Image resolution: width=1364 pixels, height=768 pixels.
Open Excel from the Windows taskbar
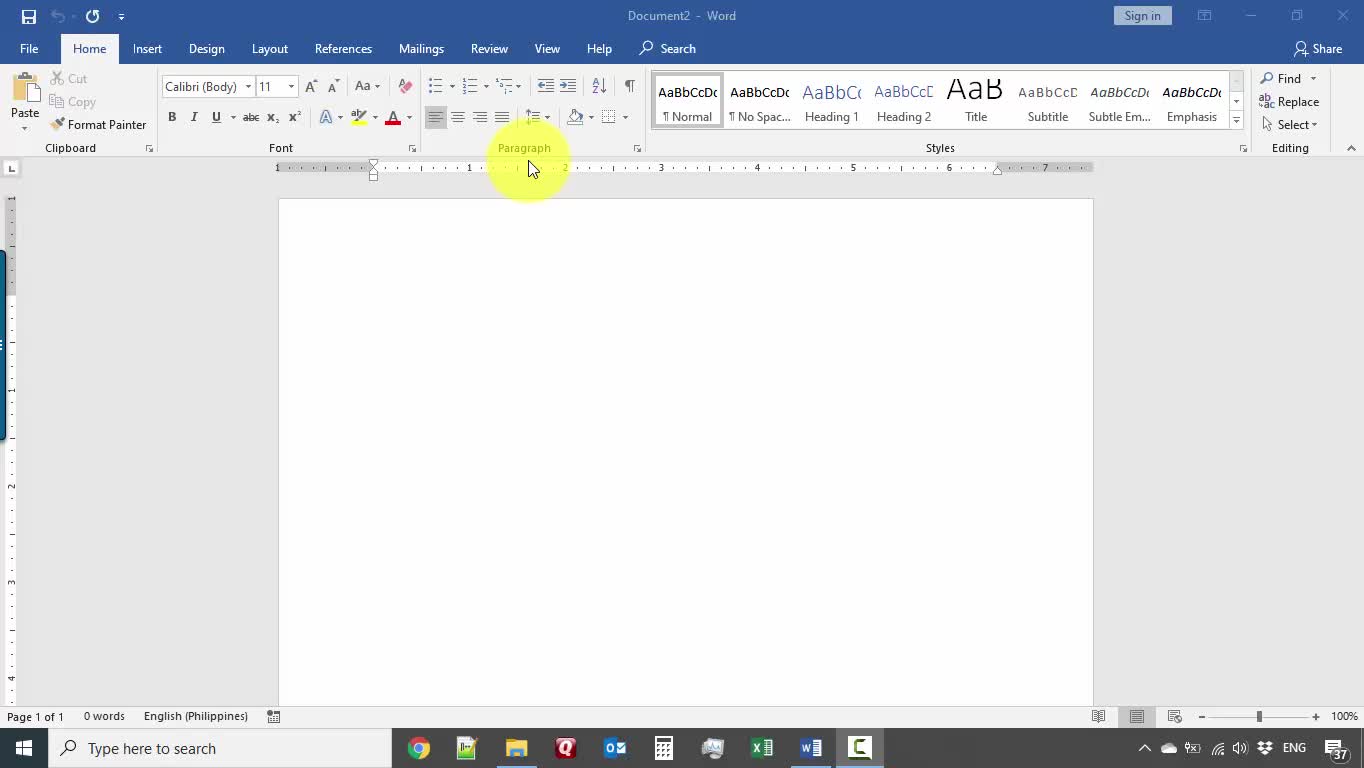[762, 748]
